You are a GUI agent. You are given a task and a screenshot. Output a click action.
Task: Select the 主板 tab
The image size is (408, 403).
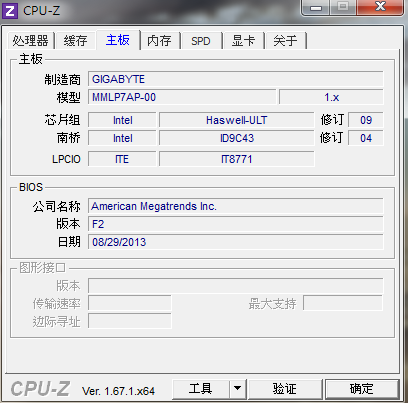(x=118, y=40)
